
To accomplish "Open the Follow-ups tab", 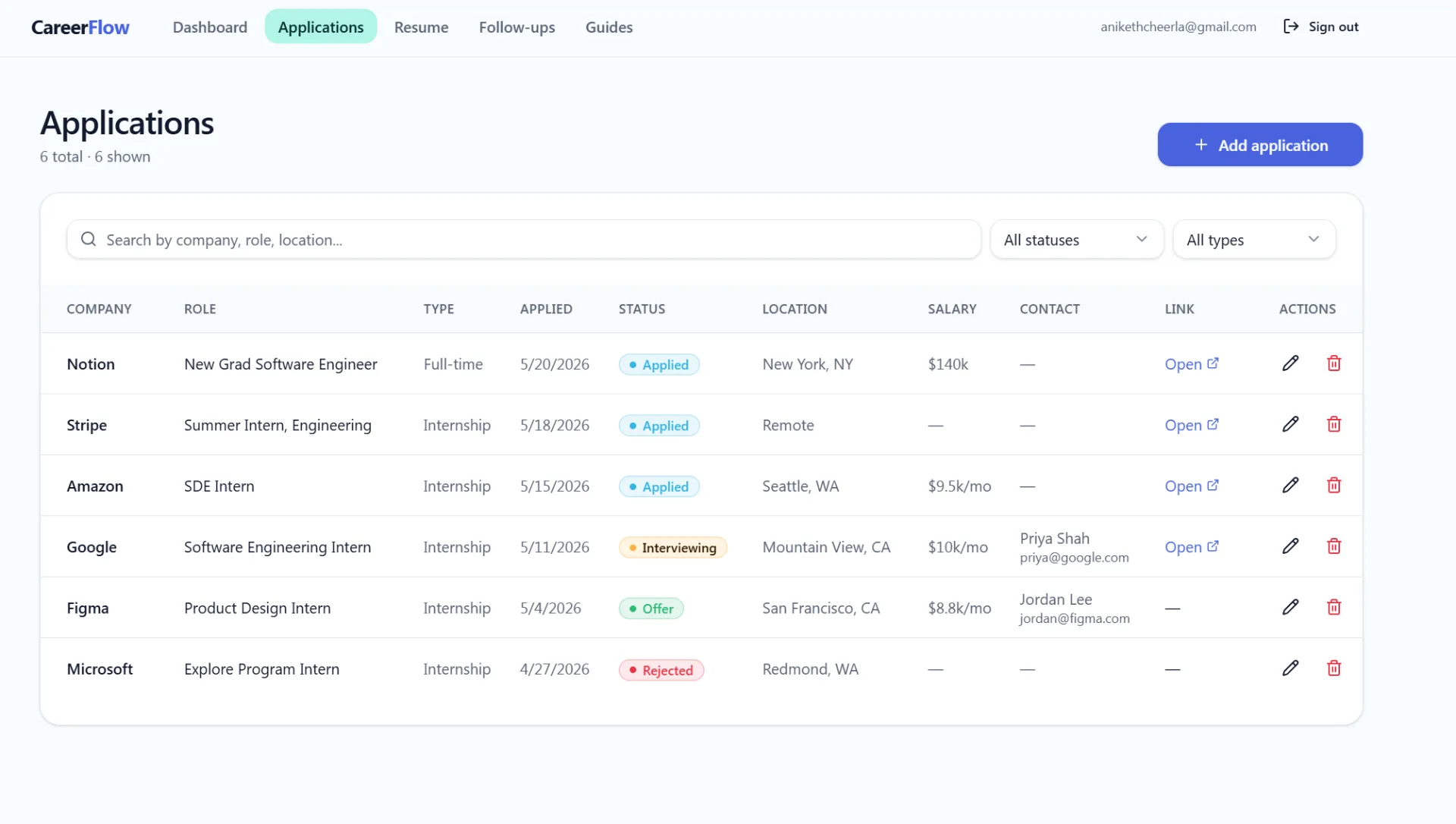I will 516,27.
